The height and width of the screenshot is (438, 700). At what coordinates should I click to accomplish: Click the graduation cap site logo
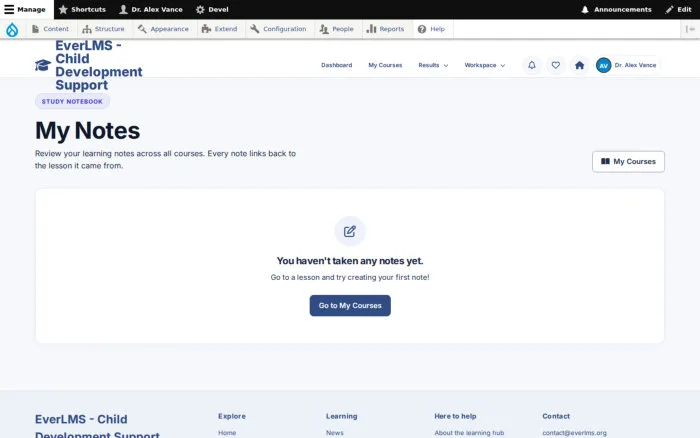coord(43,65)
